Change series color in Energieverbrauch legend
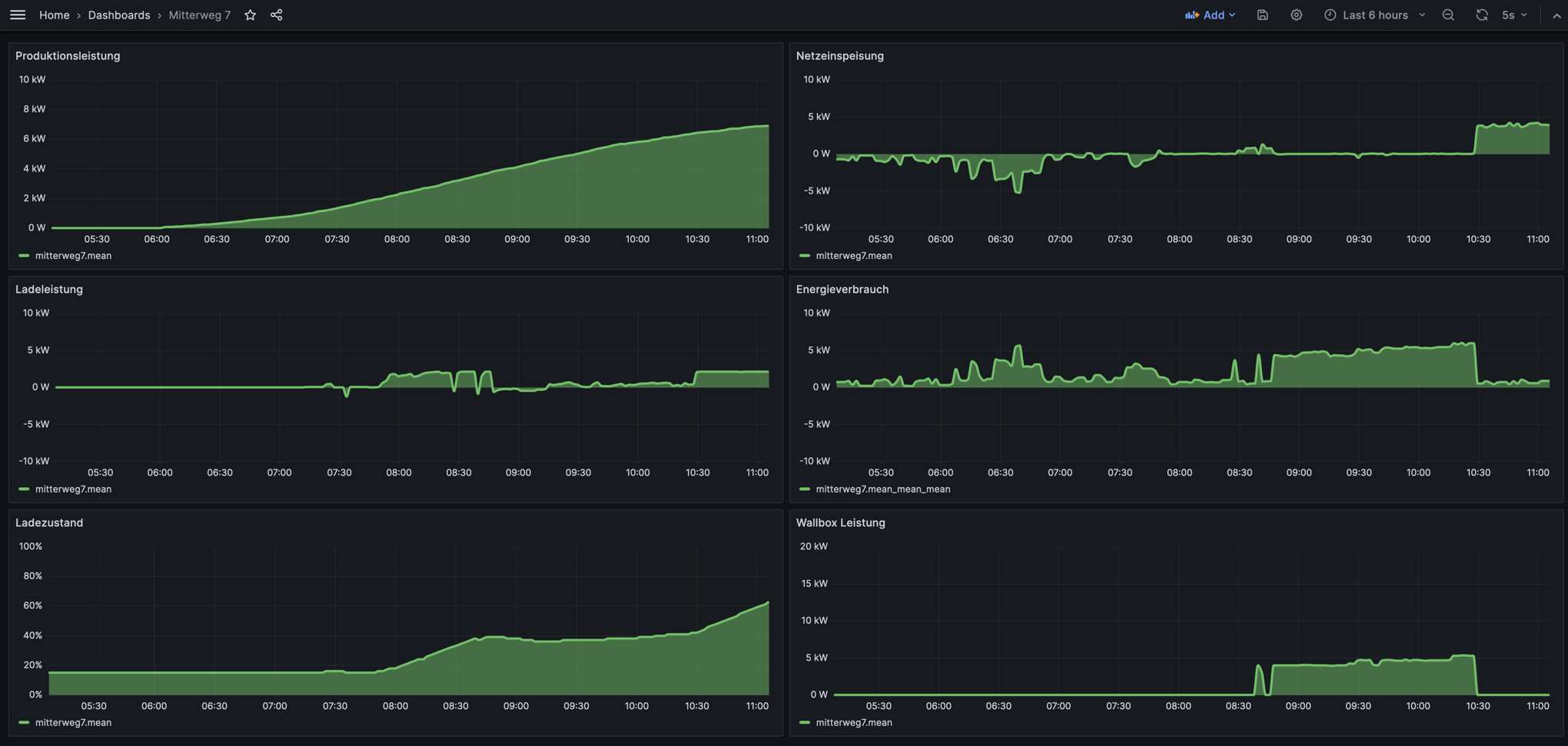The image size is (1568, 746). [805, 489]
